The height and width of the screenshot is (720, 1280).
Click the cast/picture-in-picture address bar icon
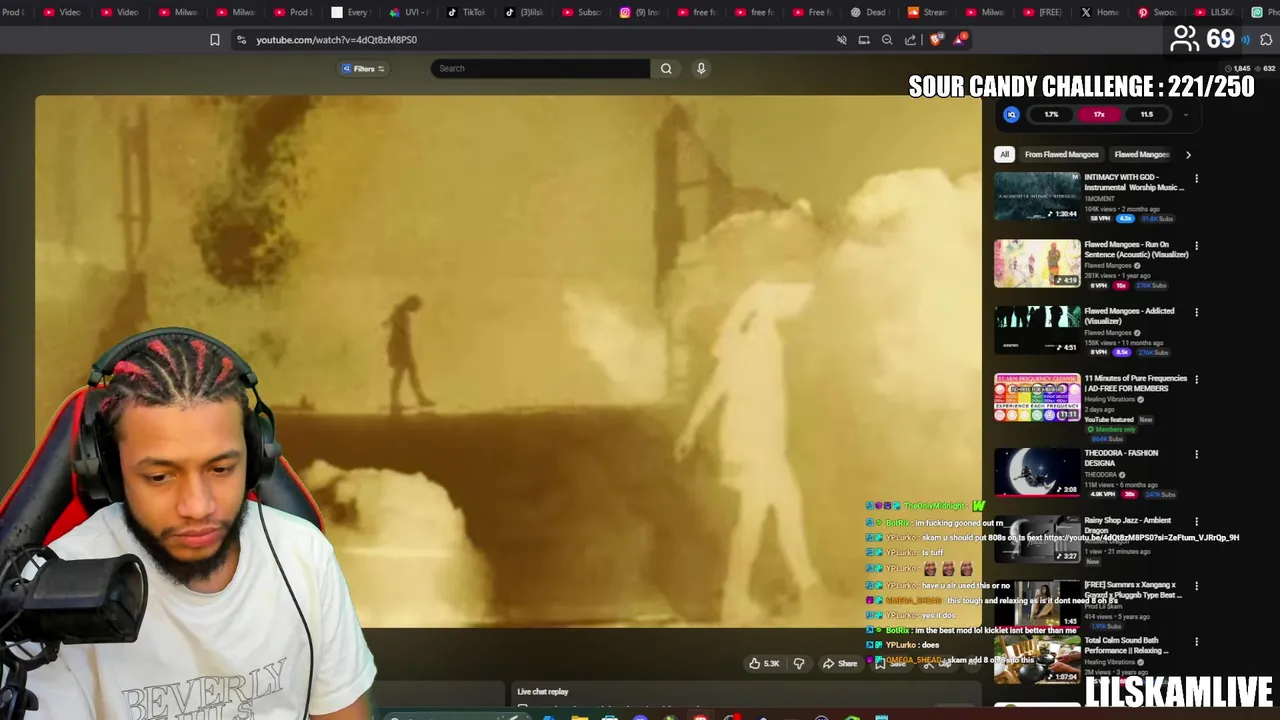pos(864,40)
